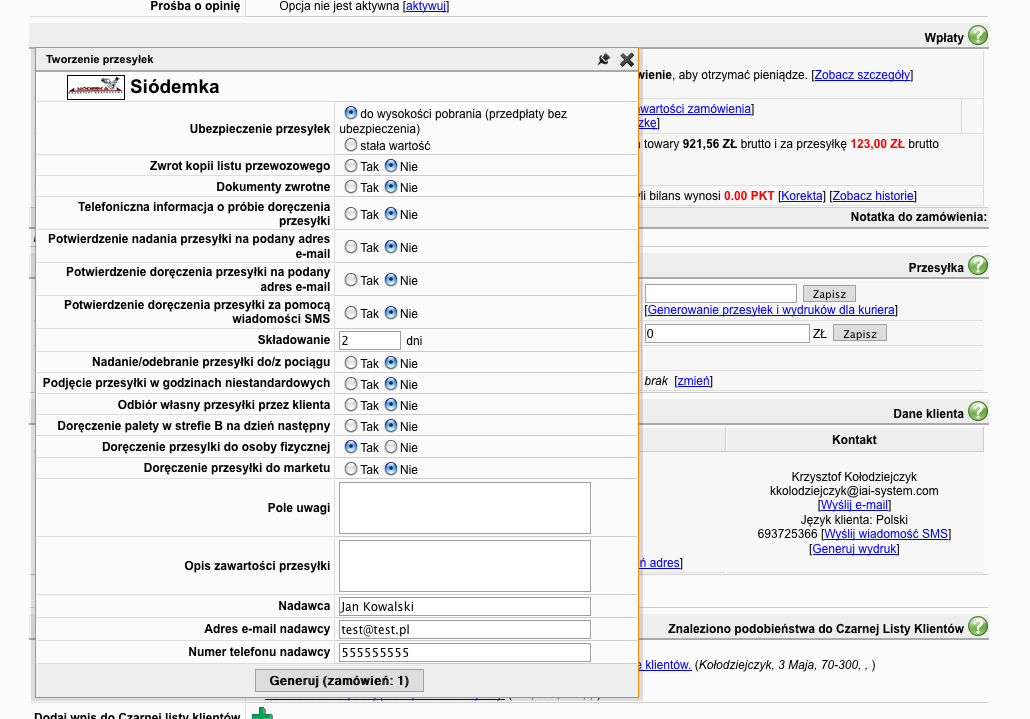The width and height of the screenshot is (1030, 719).
Task: Click Zapisz next to the ZŁ field
Action: (x=860, y=334)
